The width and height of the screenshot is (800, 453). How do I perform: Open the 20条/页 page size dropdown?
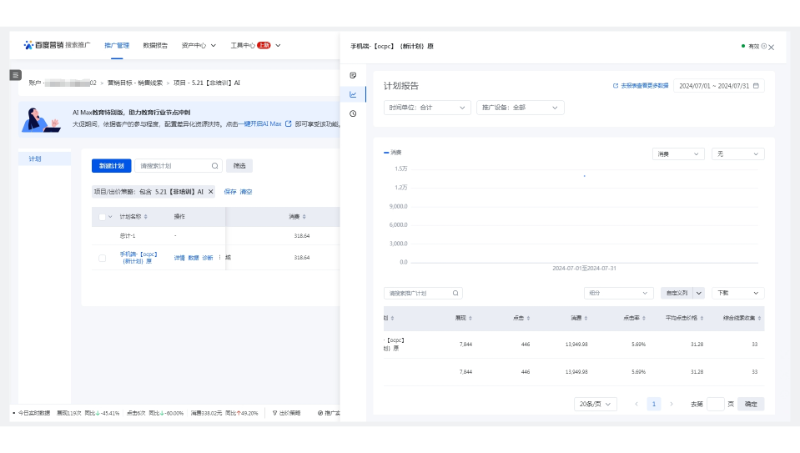pyautogui.click(x=595, y=404)
